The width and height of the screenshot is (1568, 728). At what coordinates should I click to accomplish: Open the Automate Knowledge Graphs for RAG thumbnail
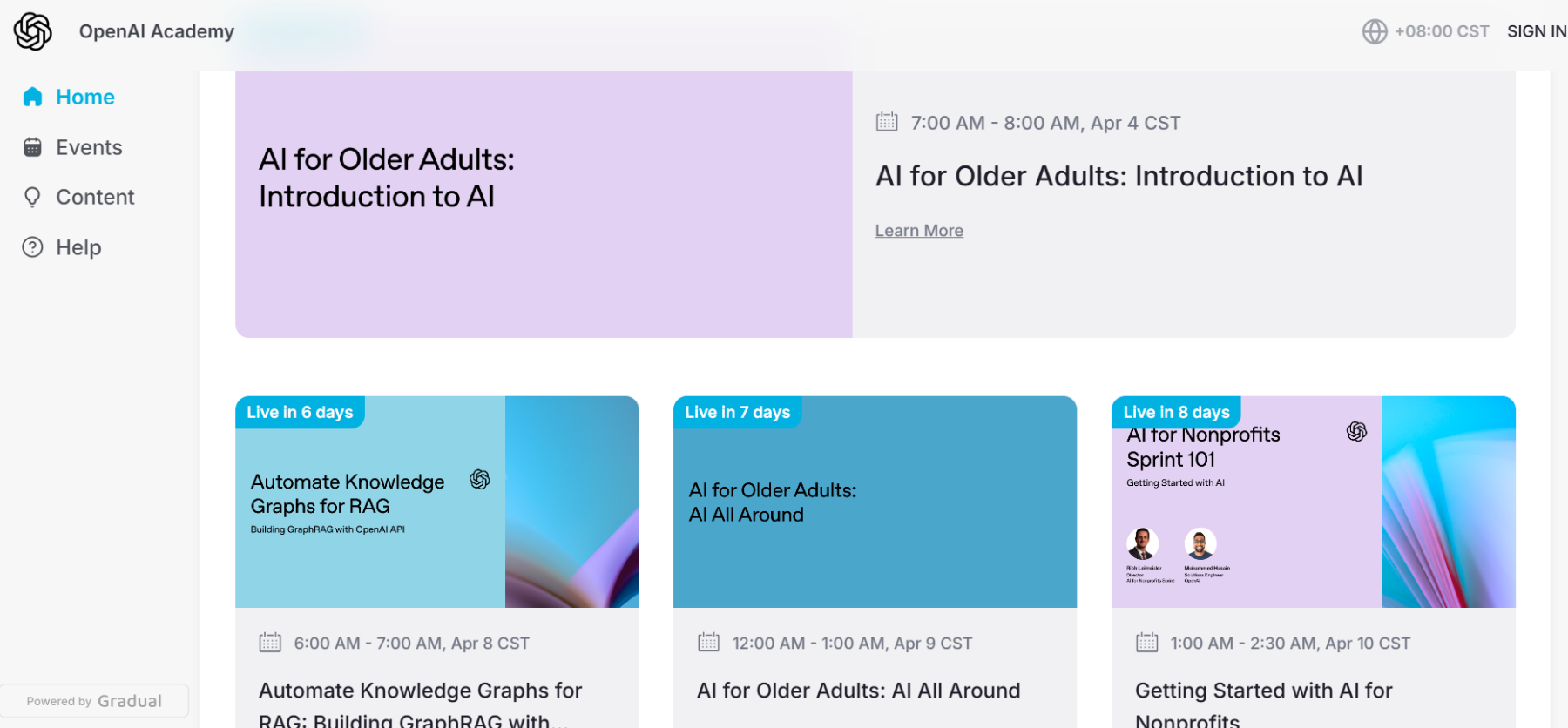[437, 502]
